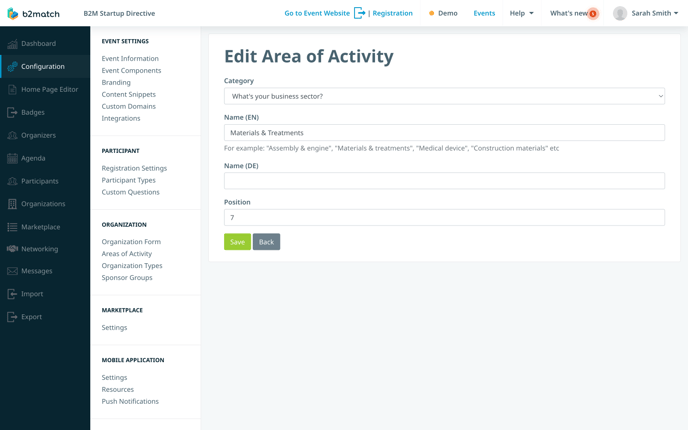The image size is (688, 430).
Task: Click the Home Page Editor document icon
Action: click(12, 90)
